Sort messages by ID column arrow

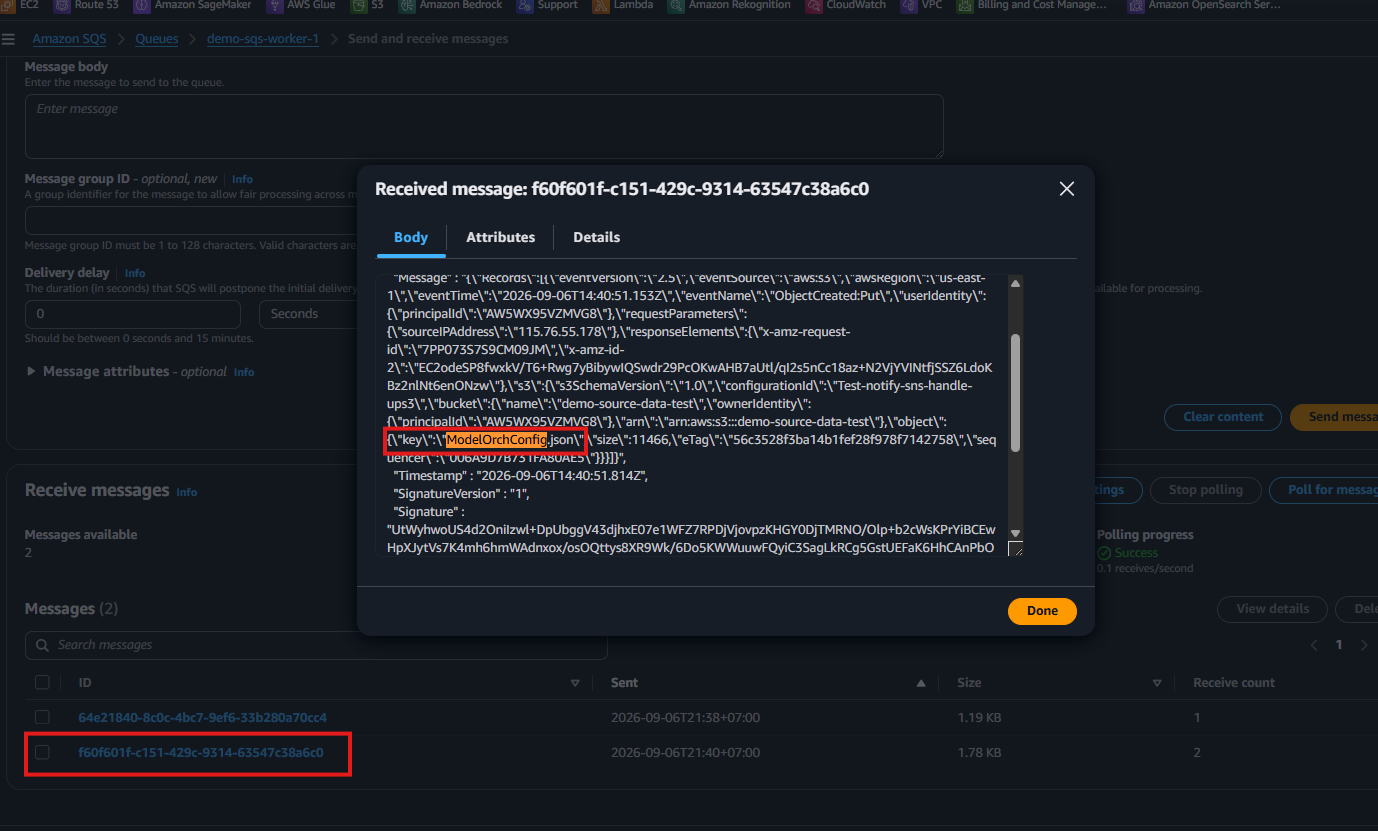coord(575,683)
